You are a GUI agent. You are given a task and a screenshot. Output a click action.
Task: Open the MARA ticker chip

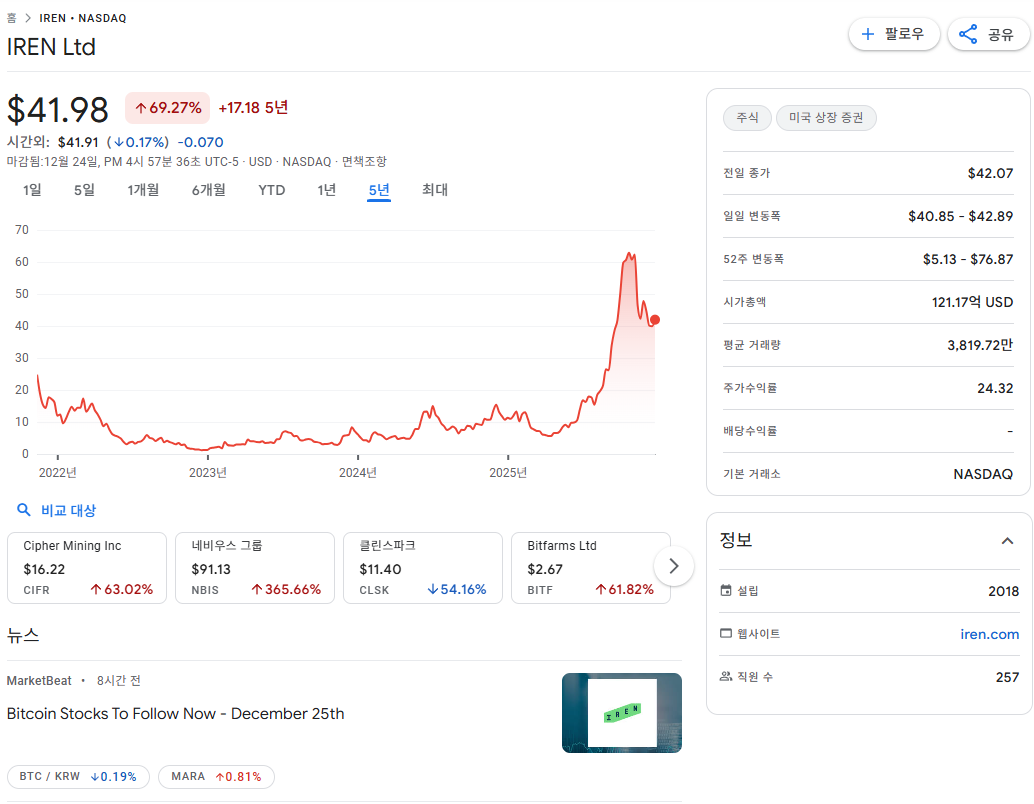216,776
